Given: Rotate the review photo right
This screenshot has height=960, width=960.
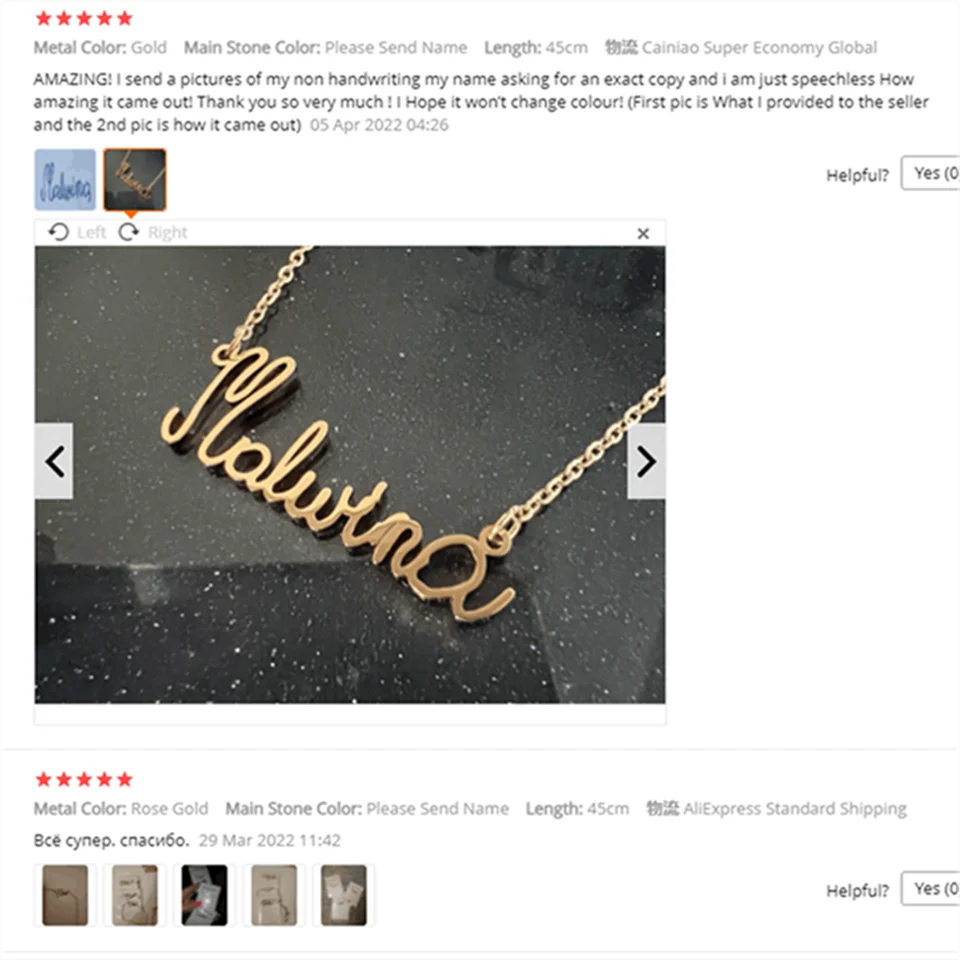Looking at the screenshot, I should coord(129,232).
